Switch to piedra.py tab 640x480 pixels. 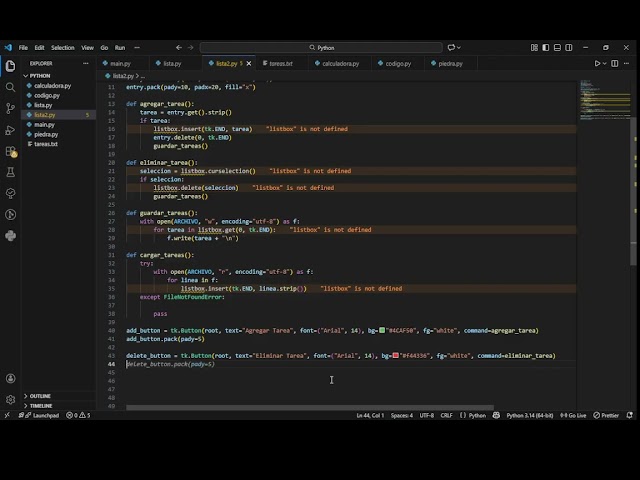451,63
